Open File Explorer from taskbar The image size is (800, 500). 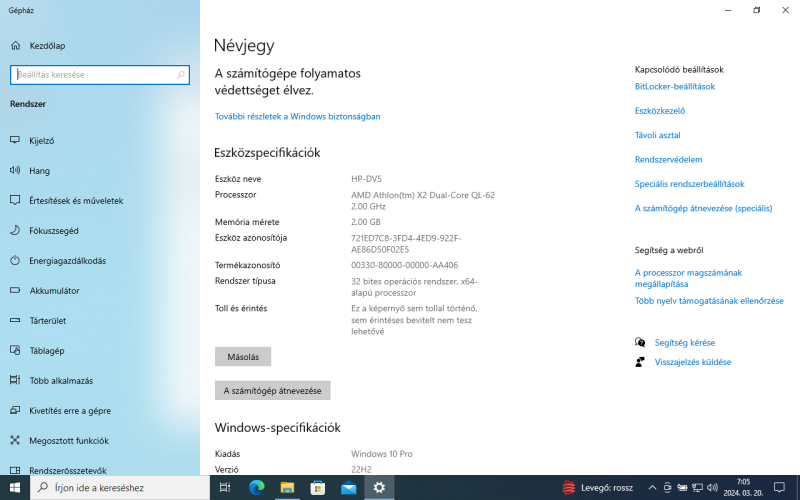(287, 488)
